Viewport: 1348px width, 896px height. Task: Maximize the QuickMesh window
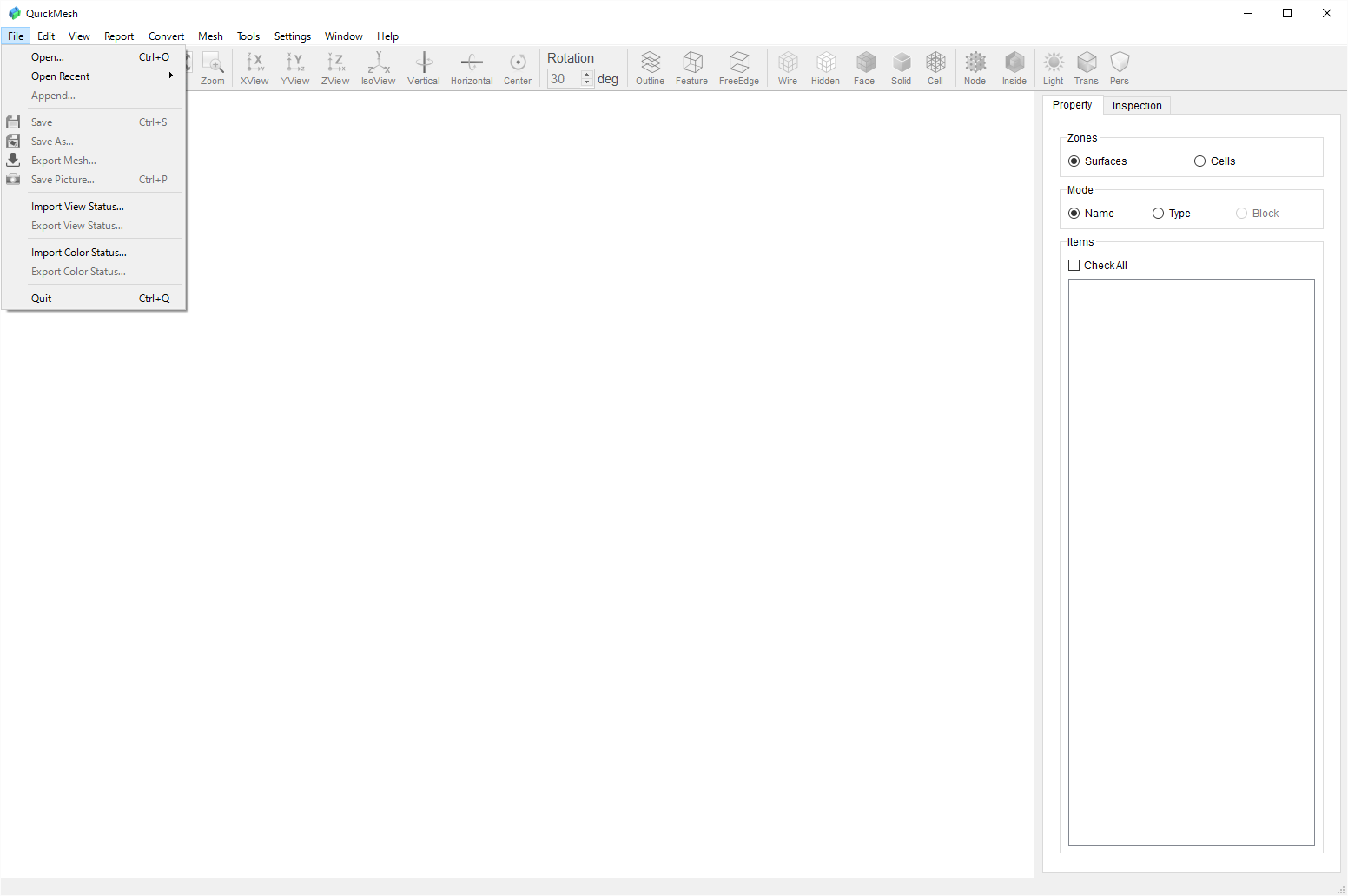point(1287,13)
